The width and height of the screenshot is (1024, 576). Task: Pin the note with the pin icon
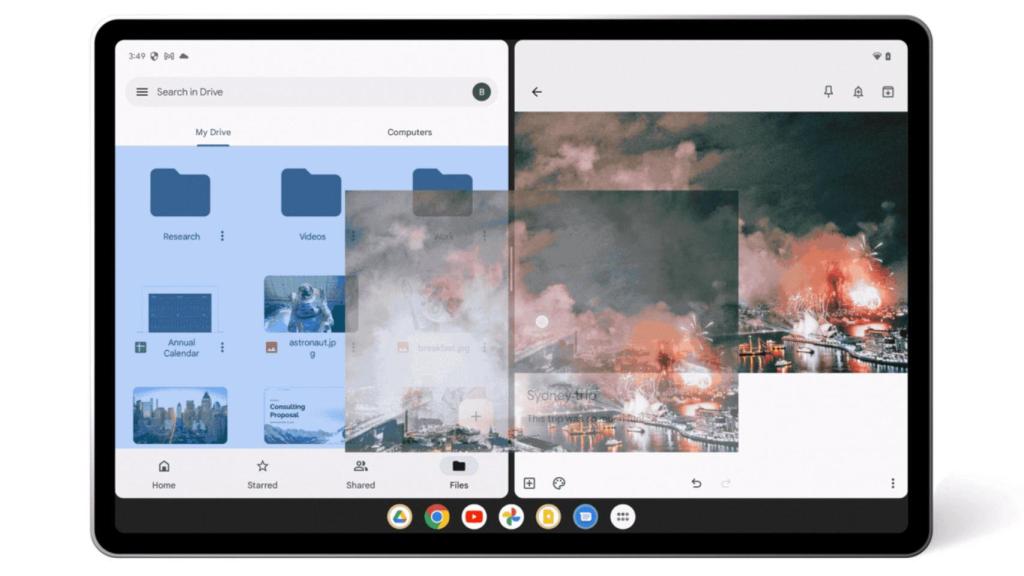[828, 92]
